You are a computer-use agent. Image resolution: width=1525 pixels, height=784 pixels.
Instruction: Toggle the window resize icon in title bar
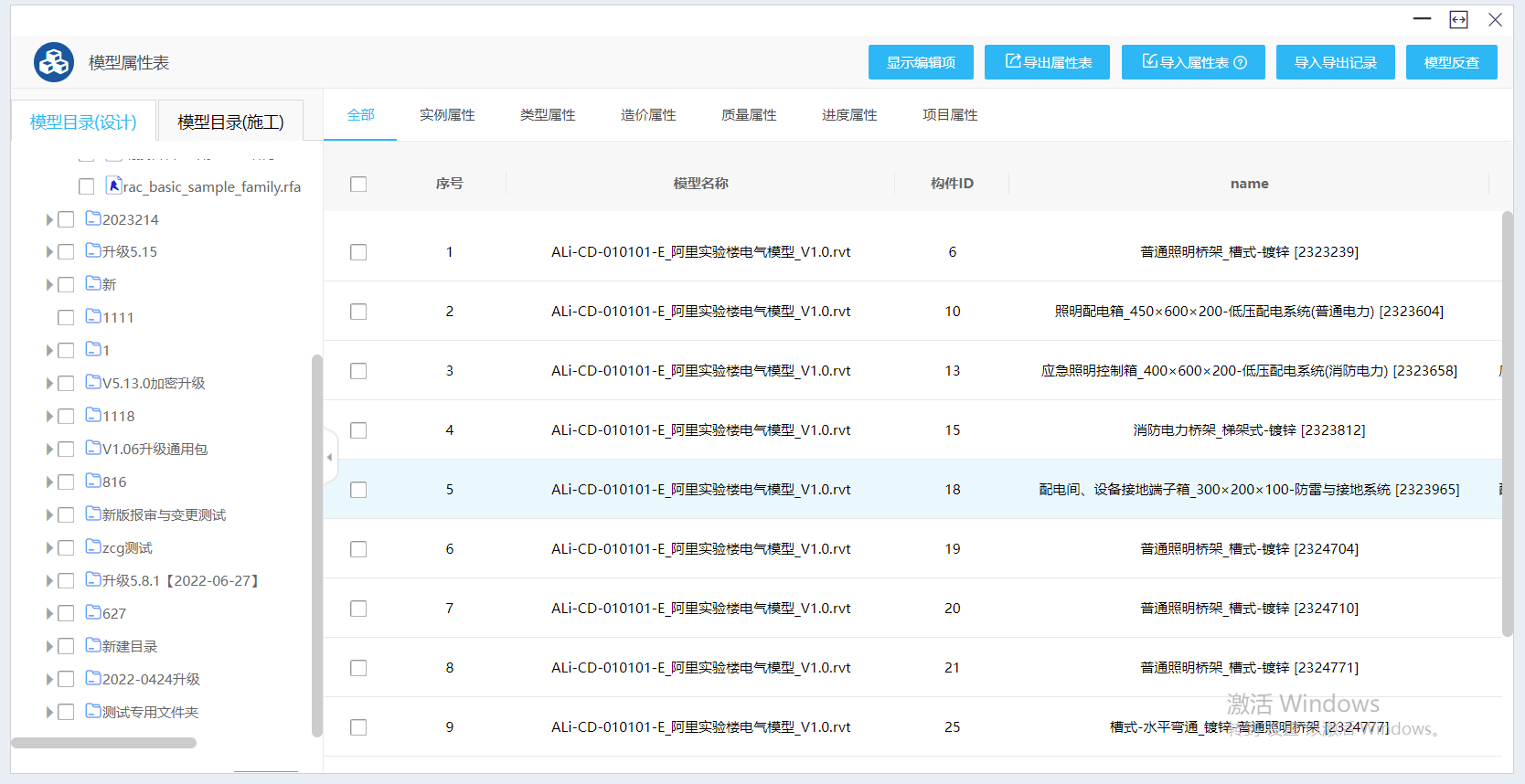pyautogui.click(x=1458, y=19)
